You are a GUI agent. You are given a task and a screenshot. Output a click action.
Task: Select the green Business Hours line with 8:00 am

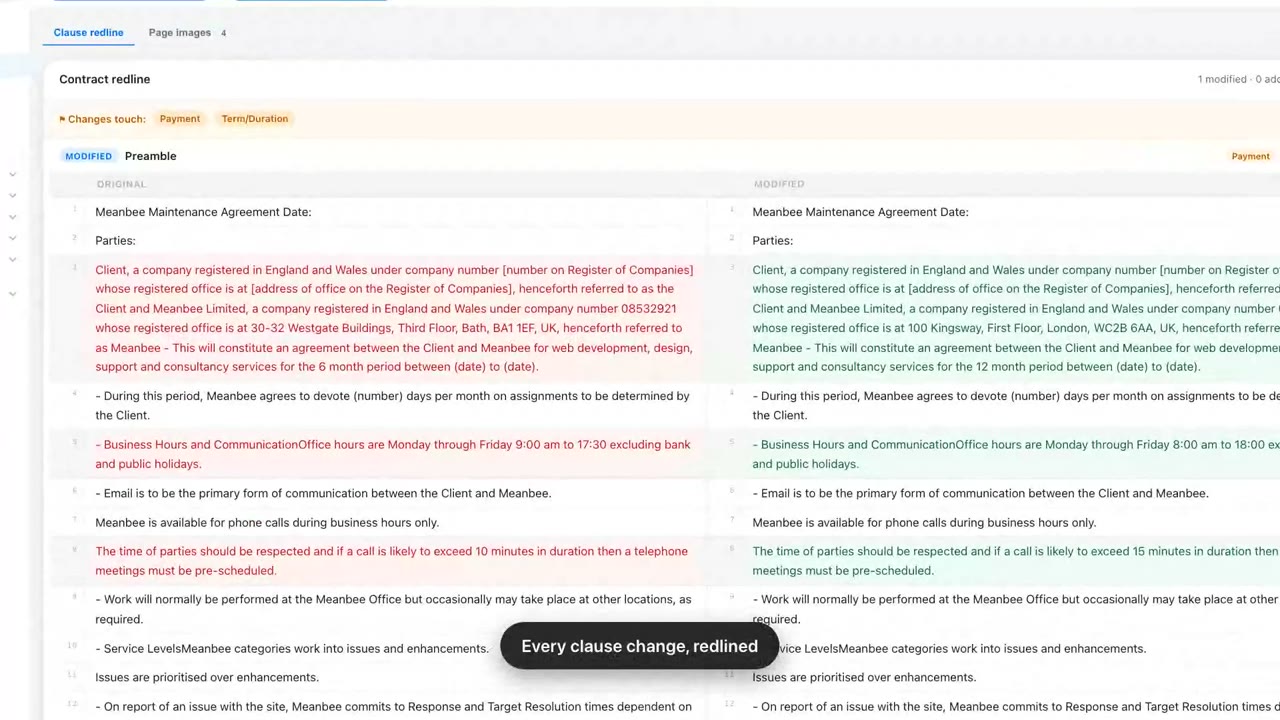tap(1016, 454)
